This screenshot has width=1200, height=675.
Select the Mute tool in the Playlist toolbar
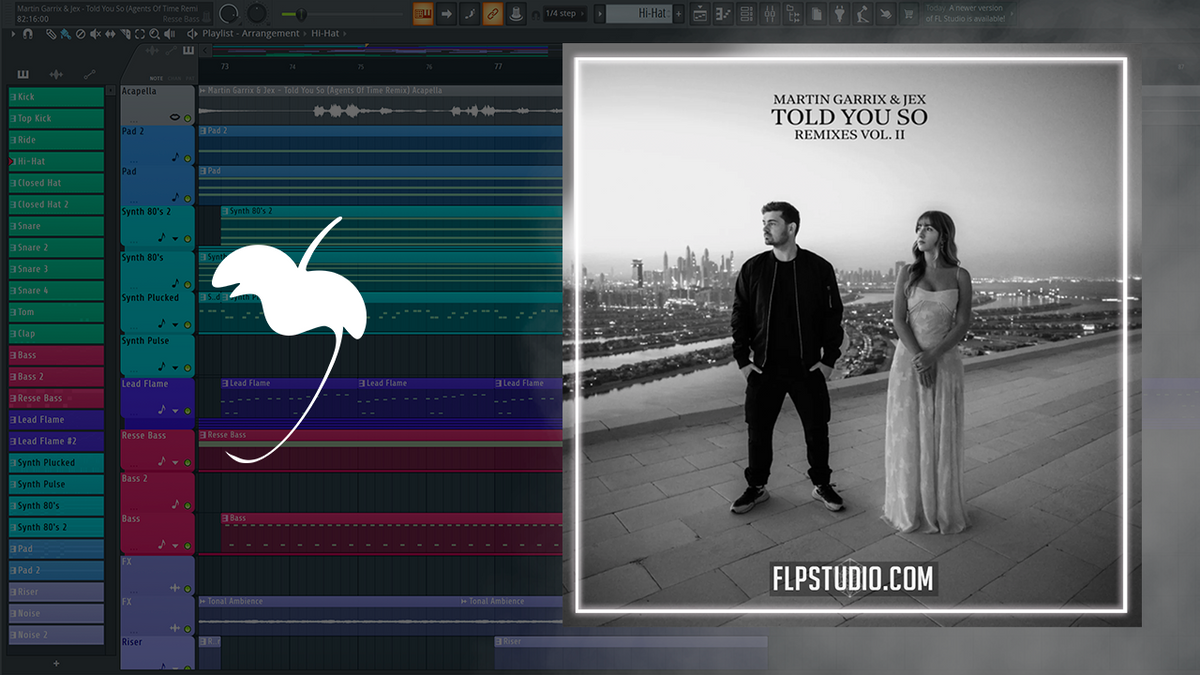96,34
